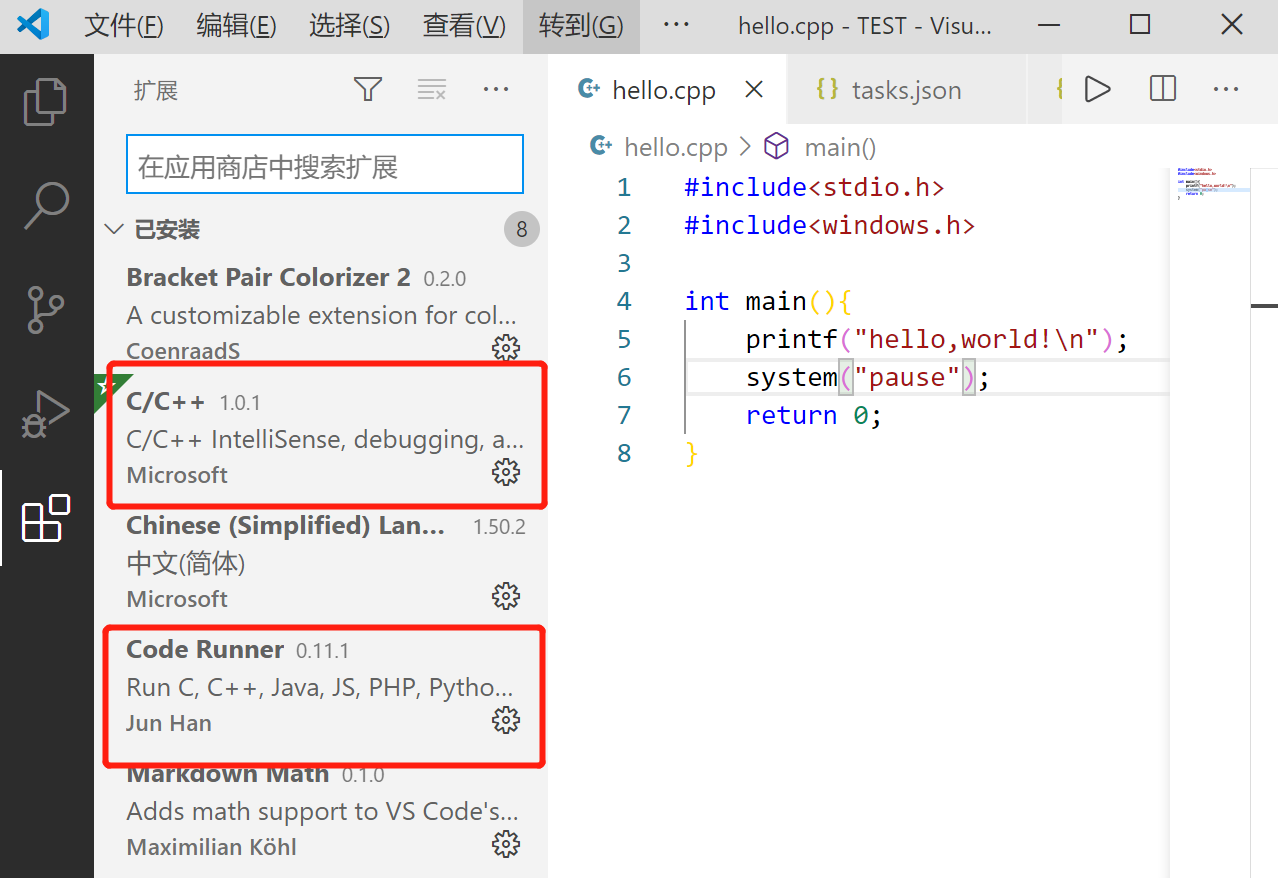Click line number 1 in gutter

[624, 187]
